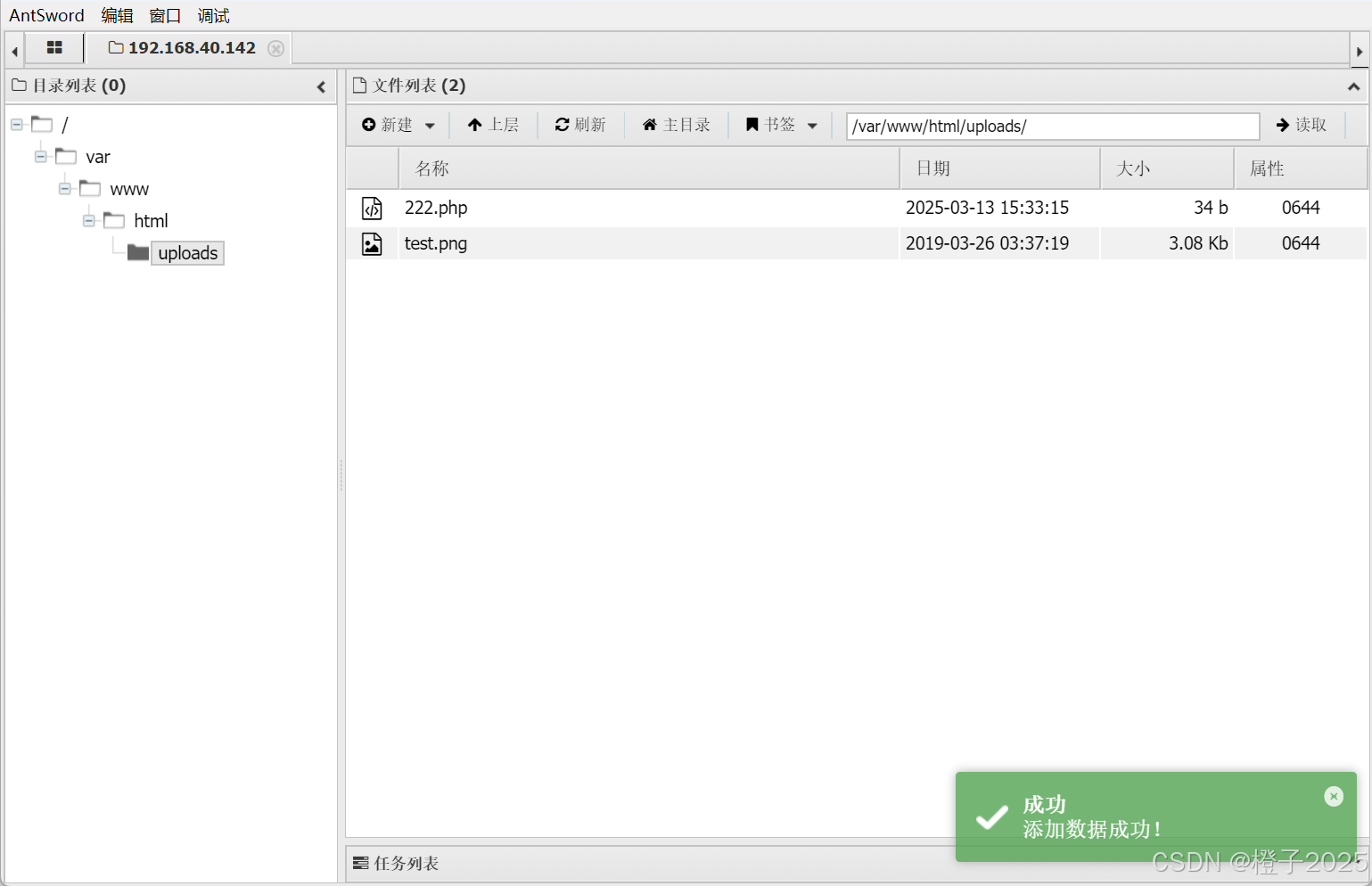Image resolution: width=1372 pixels, height=886 pixels.
Task: Collapse the var tree node
Action: coord(41,156)
